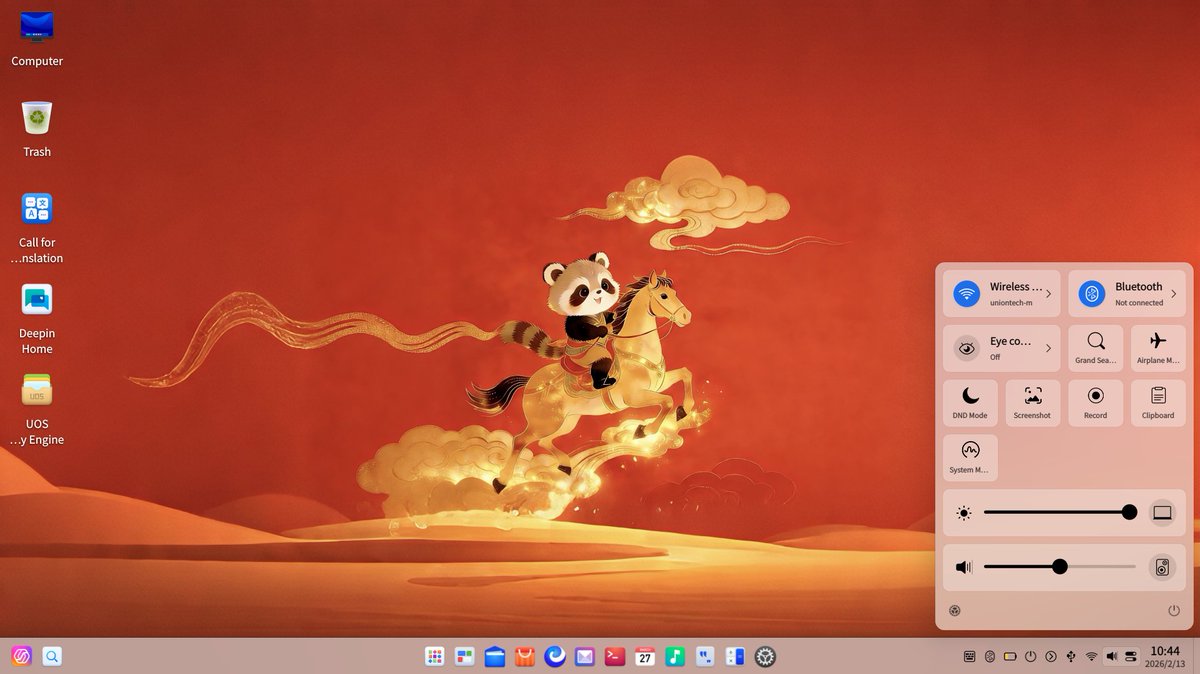Start screen Record from control center
This screenshot has width=1200, height=674.
point(1095,402)
